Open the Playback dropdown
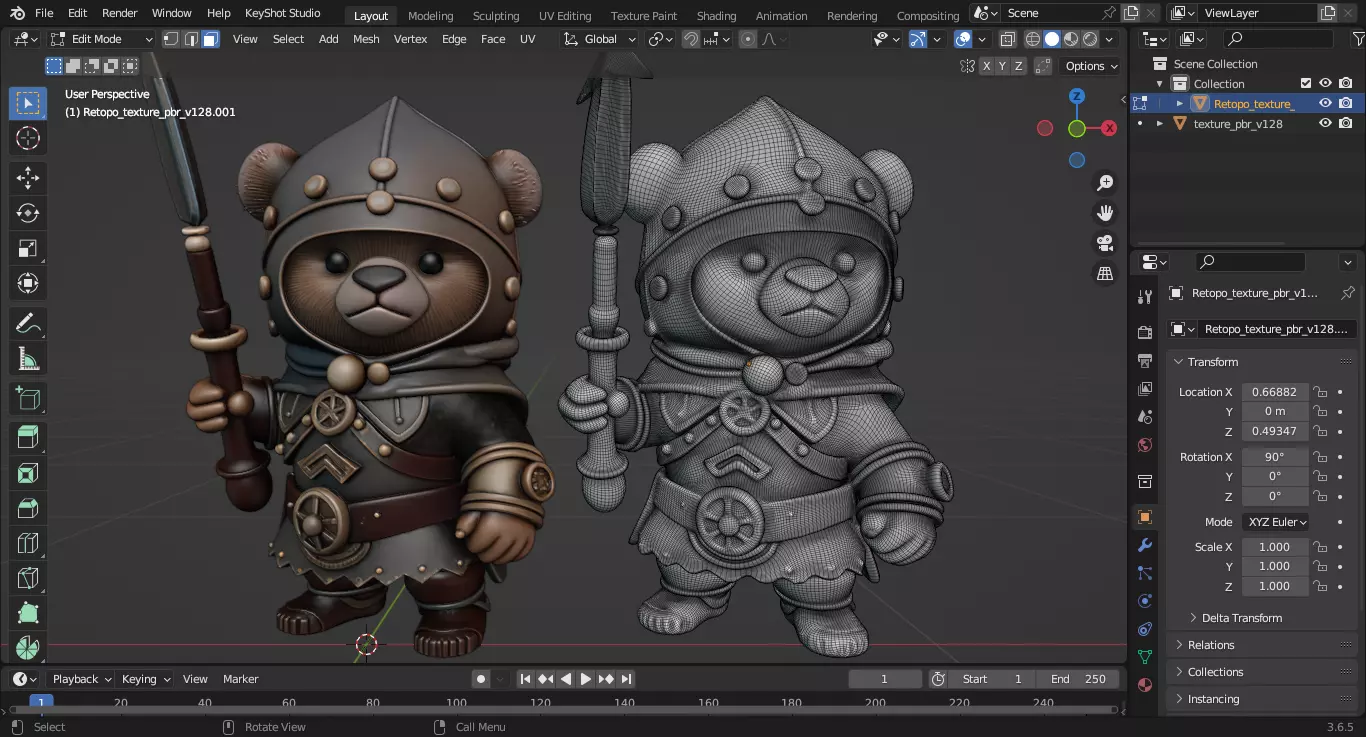This screenshot has height=737, width=1366. click(82, 679)
